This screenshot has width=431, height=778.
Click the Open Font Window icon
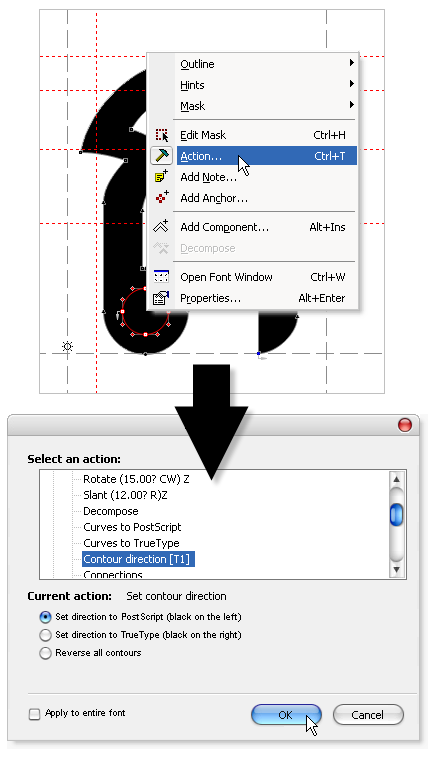coord(161,277)
